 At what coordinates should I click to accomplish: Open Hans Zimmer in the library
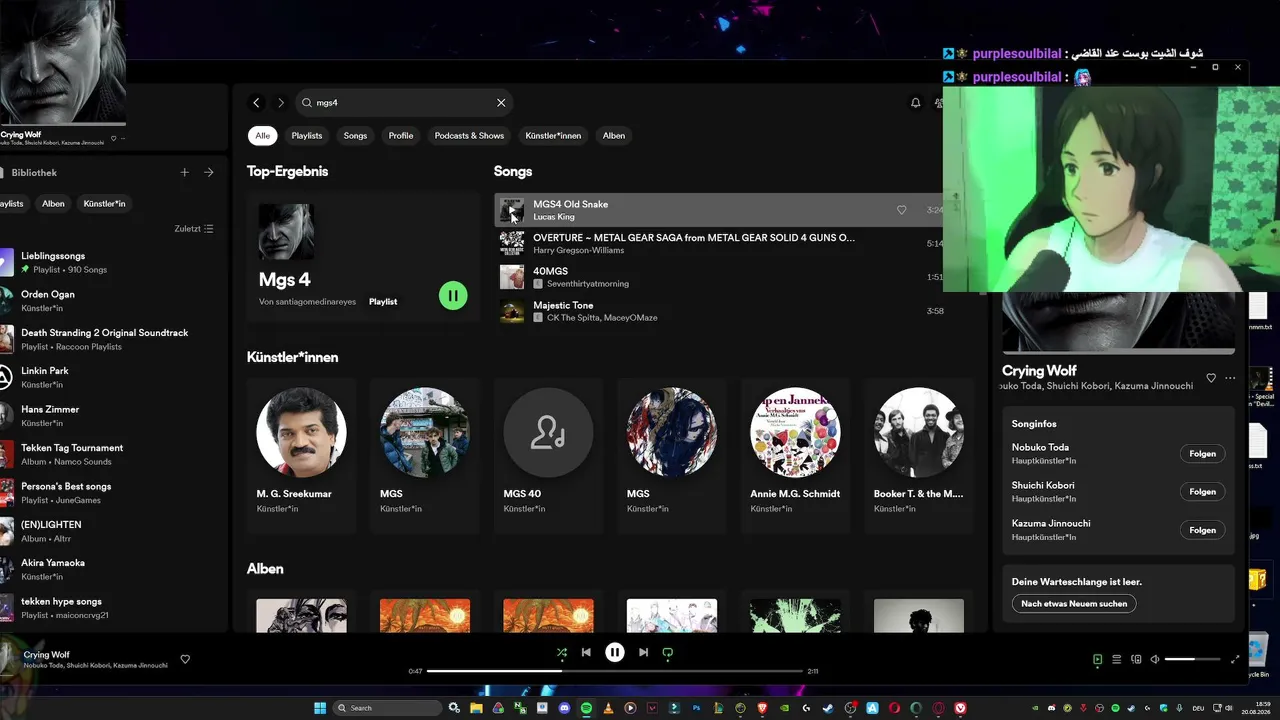108,416
